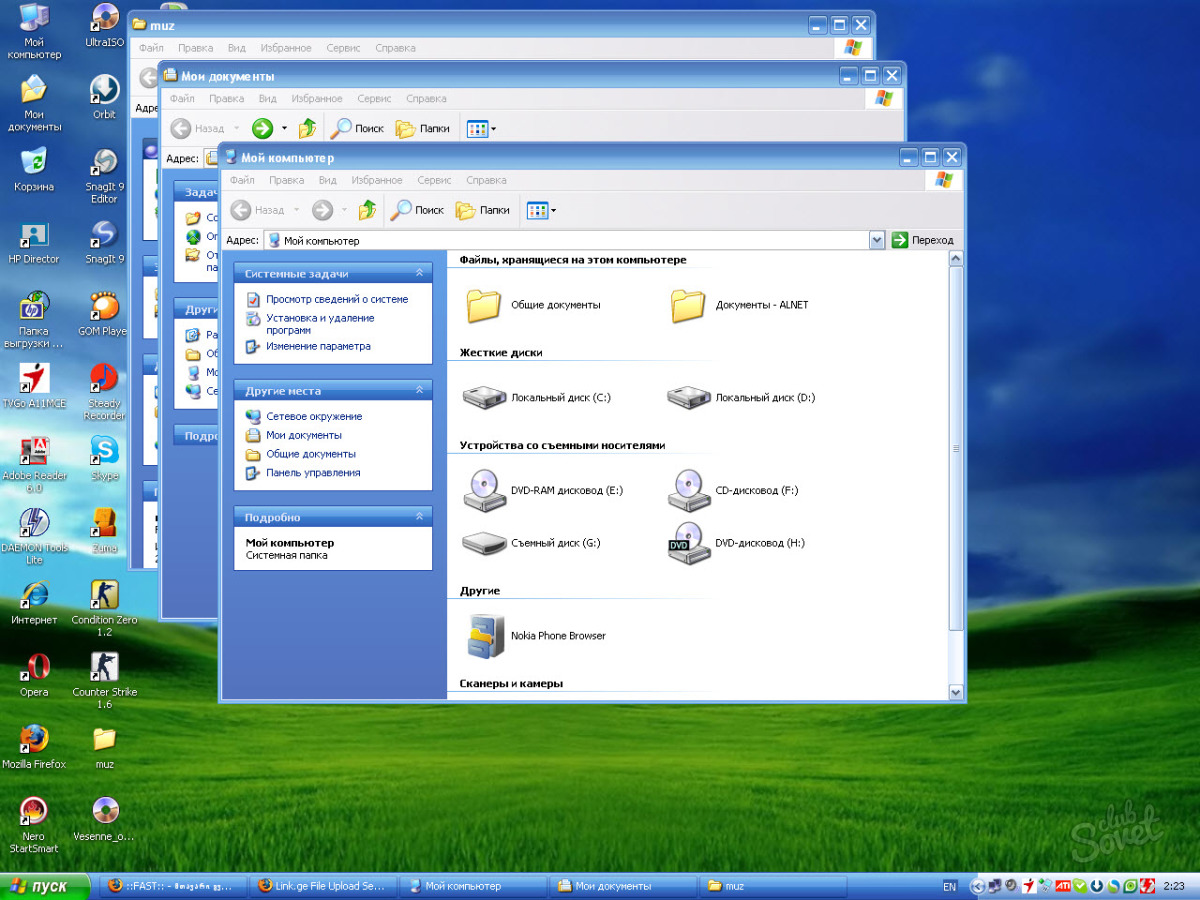Open the Общие документы folder icon
Screen dimensions: 1200x900
click(x=484, y=305)
